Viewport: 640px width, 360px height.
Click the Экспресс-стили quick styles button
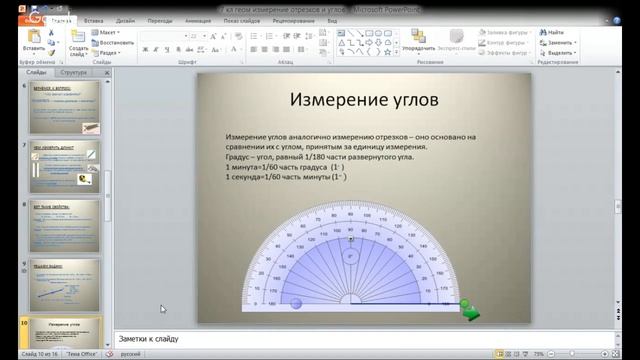[456, 41]
